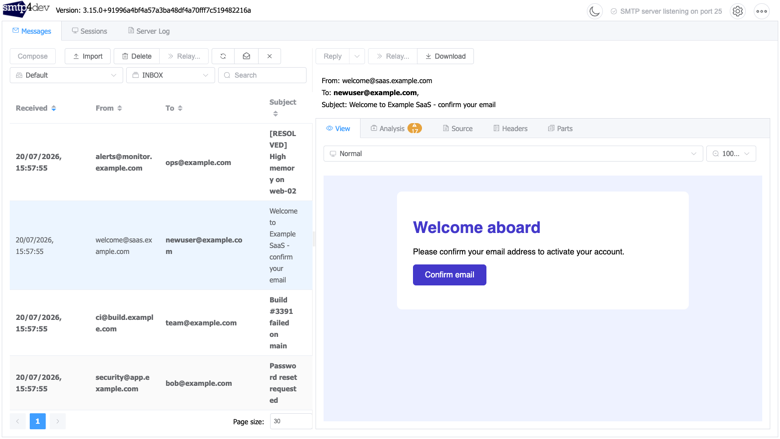Refresh the message list
The width and height of the screenshot is (780, 439).
[x=223, y=56]
